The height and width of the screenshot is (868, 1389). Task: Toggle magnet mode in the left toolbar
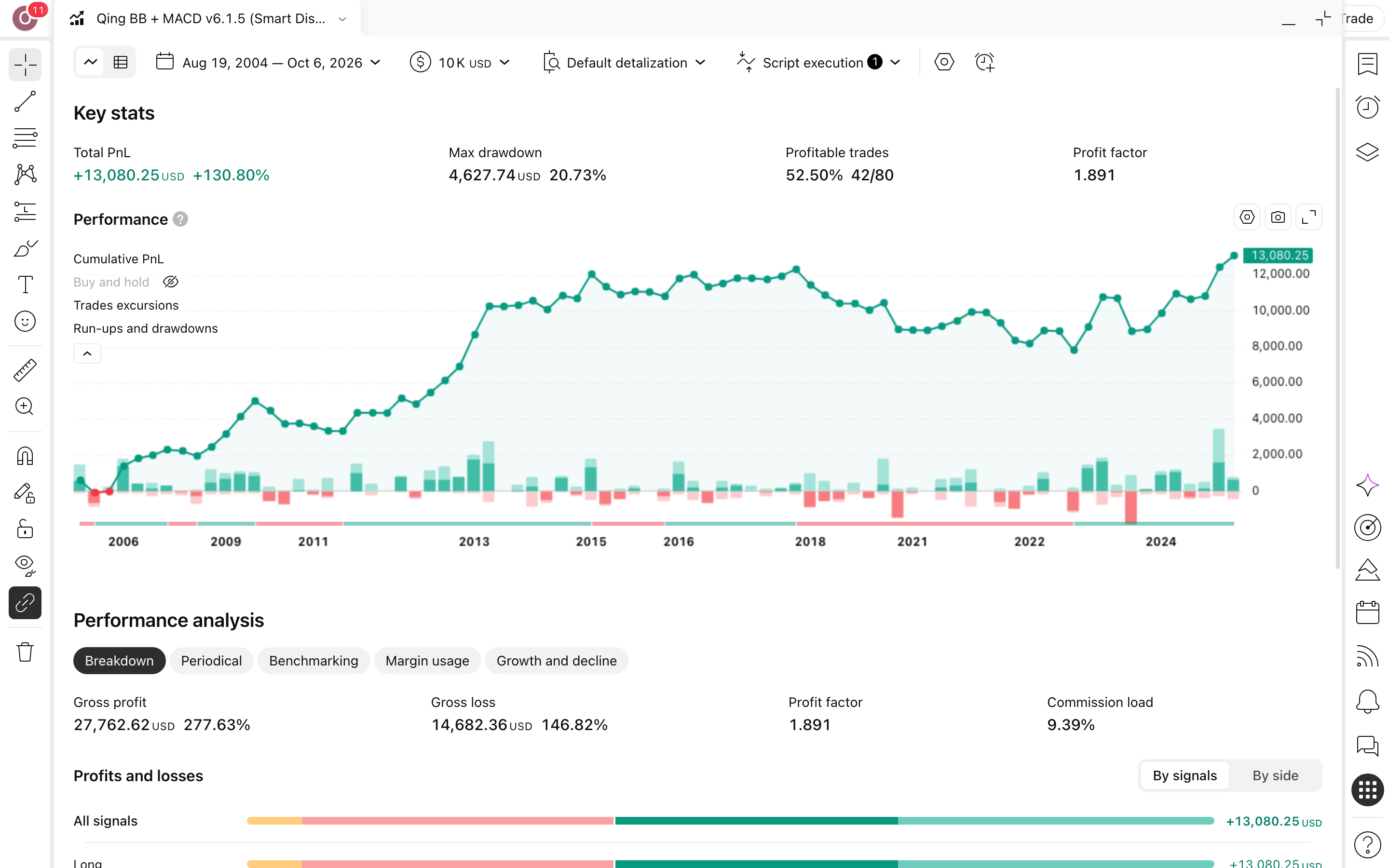[25, 456]
